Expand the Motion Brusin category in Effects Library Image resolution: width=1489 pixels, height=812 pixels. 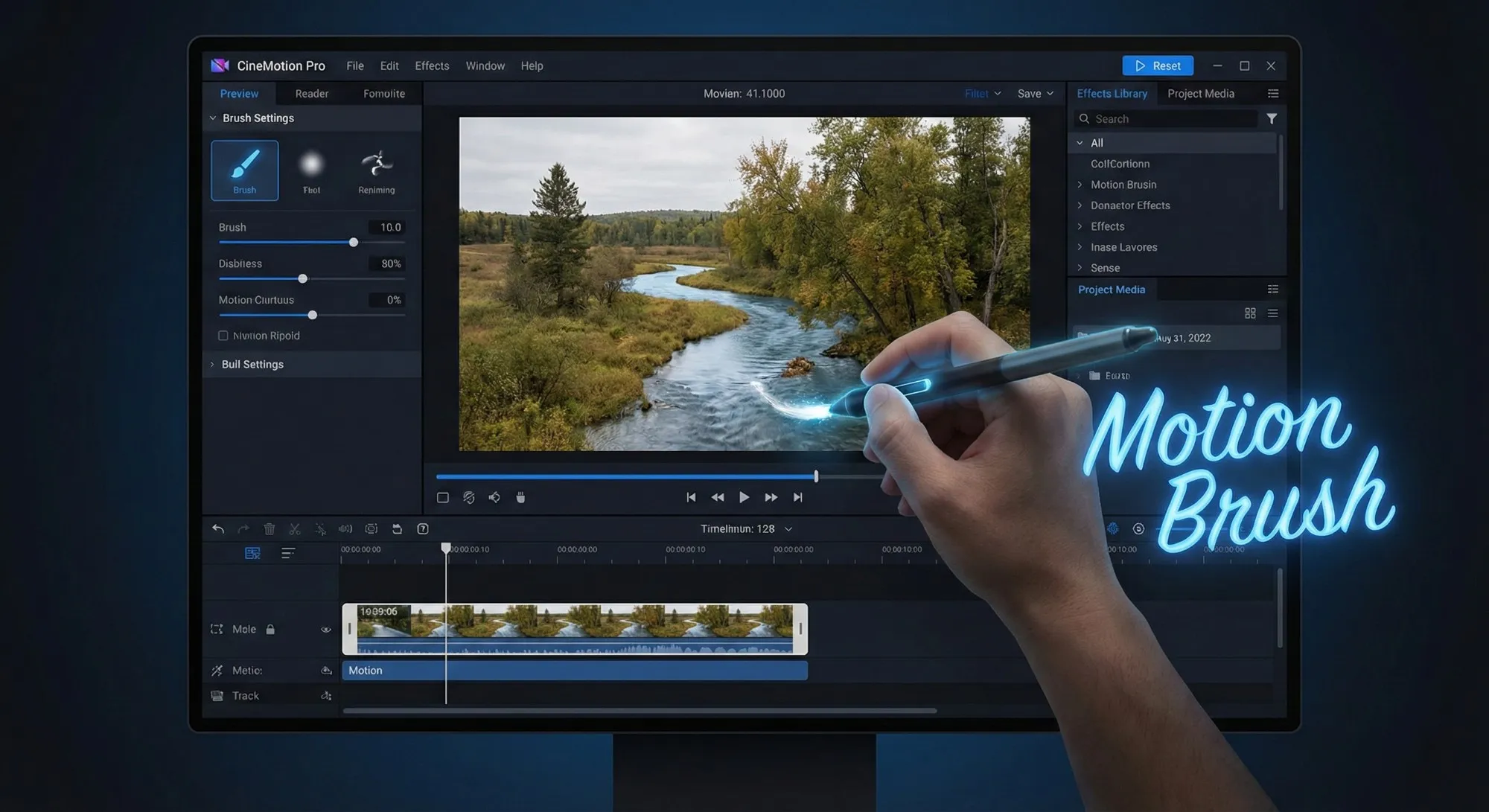coord(1080,185)
